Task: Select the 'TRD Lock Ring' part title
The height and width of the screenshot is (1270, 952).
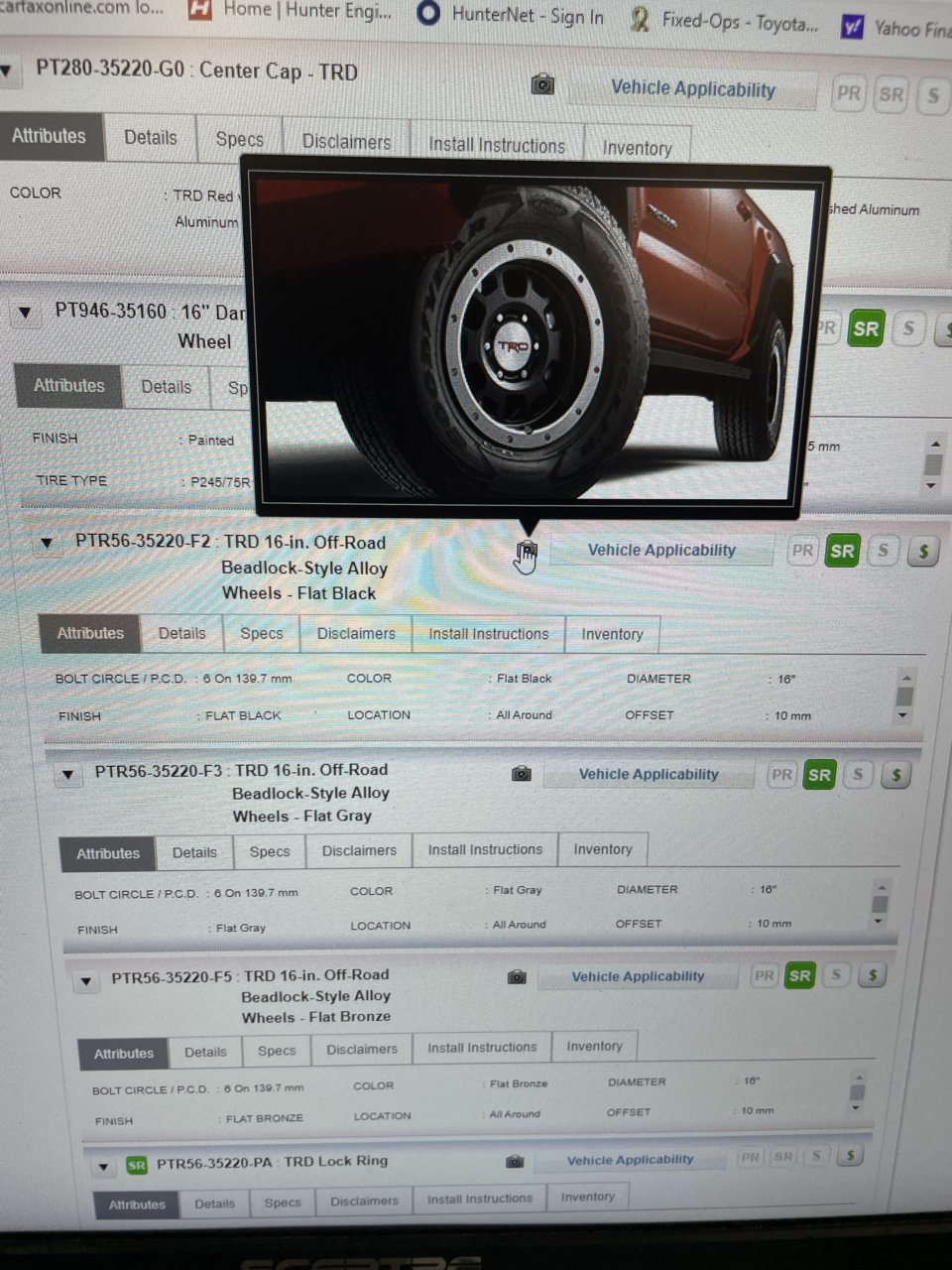Action: (336, 1161)
